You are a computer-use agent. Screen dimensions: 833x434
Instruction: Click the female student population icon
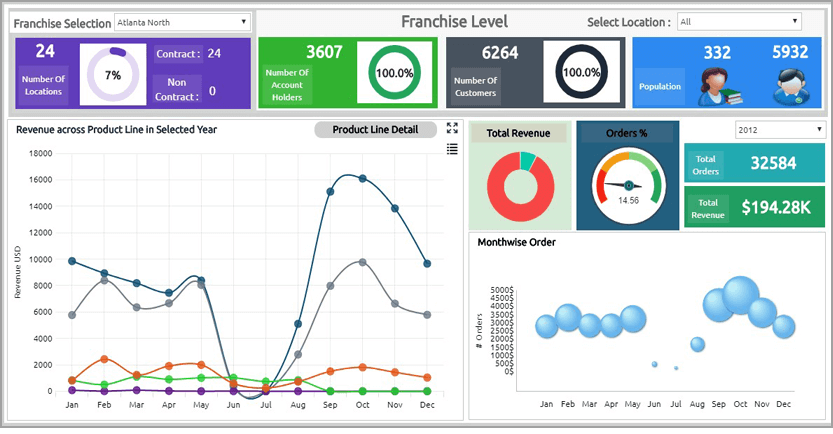coord(718,87)
